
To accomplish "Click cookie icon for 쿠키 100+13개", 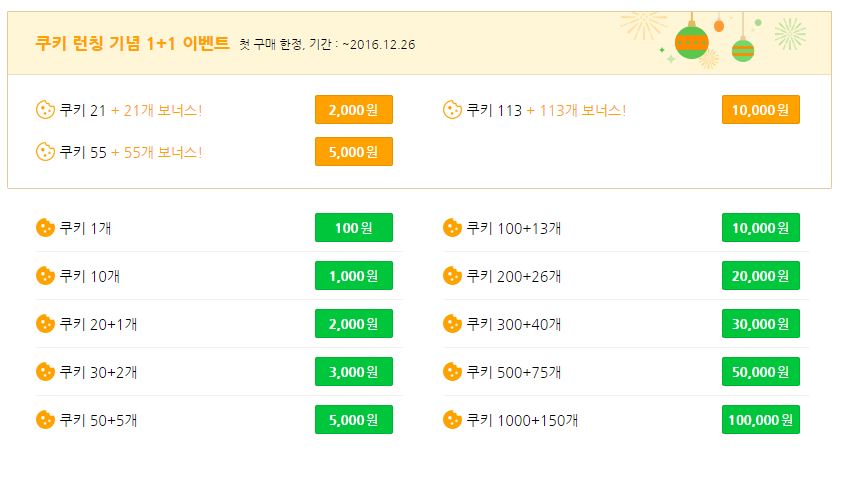I will pyautogui.click(x=452, y=228).
